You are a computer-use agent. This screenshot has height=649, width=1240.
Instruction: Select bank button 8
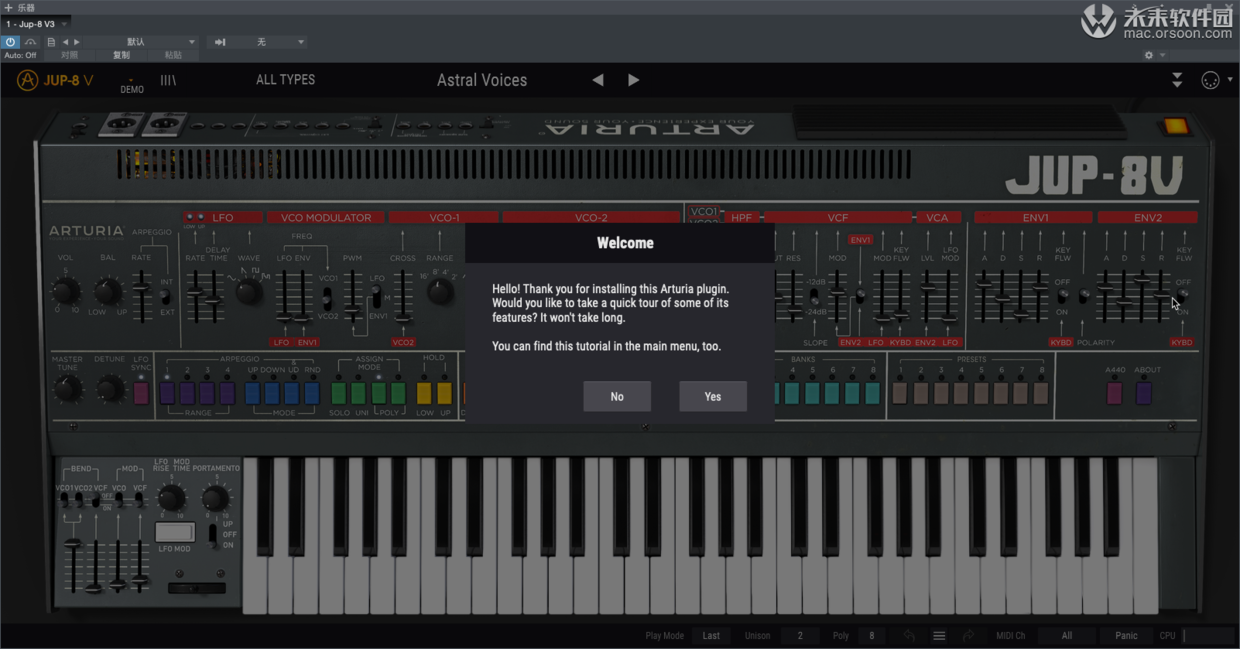click(871, 393)
